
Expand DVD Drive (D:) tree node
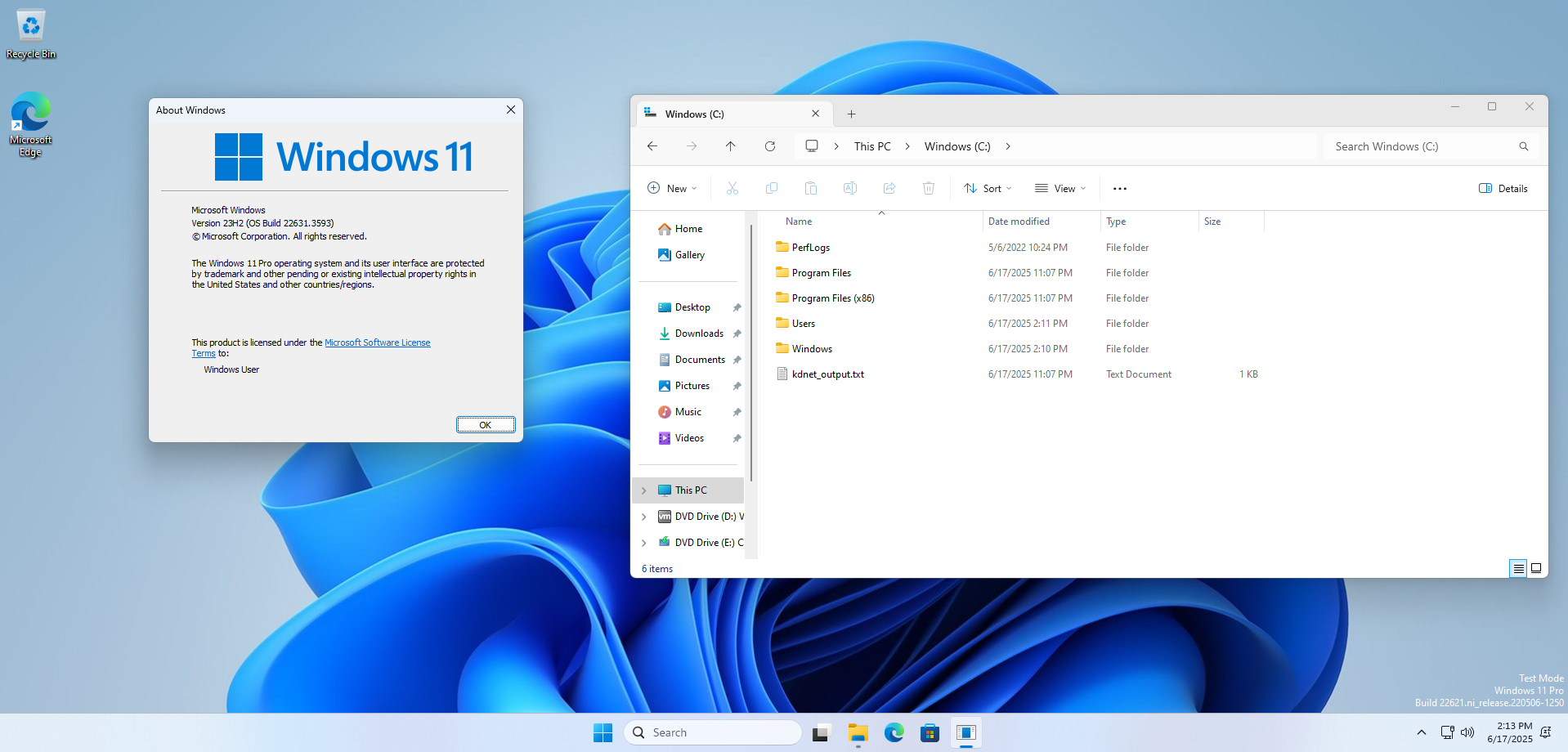pos(644,517)
